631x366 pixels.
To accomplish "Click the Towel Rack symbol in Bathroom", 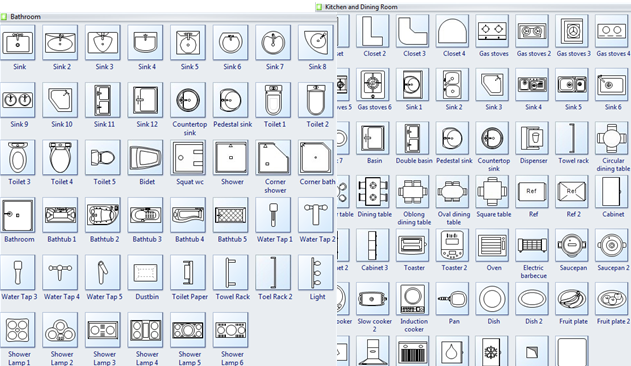I will (231, 273).
